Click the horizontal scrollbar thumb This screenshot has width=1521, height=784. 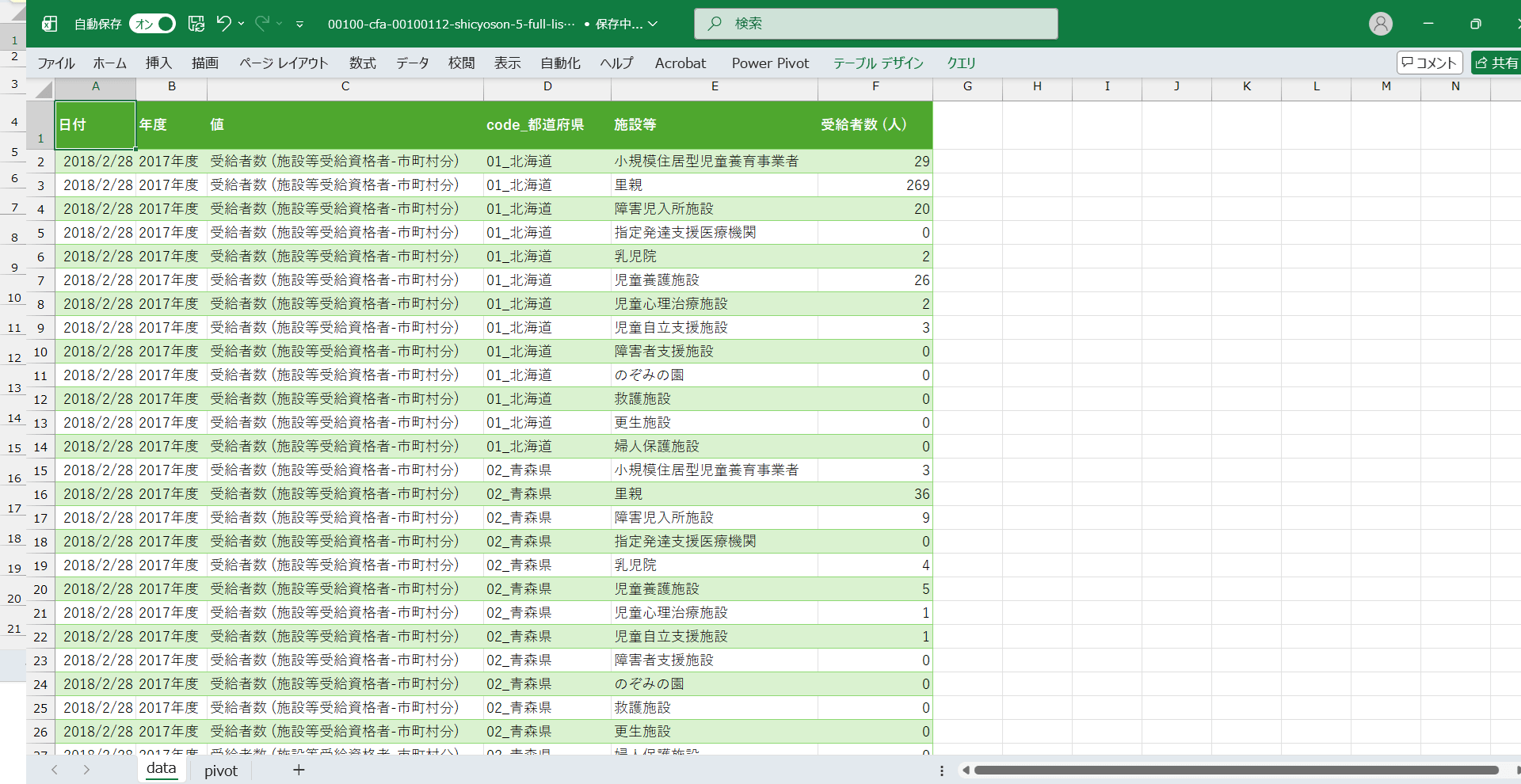(1236, 770)
